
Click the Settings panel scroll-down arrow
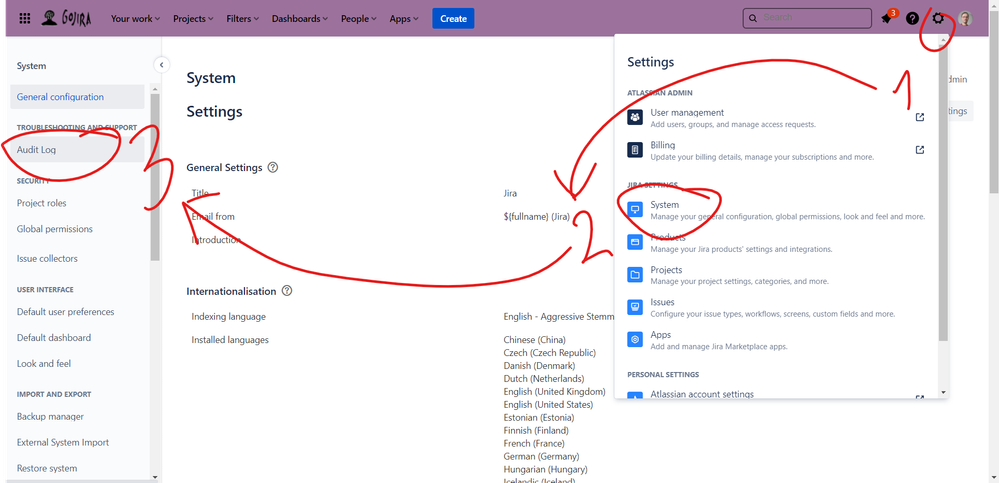pos(944,393)
